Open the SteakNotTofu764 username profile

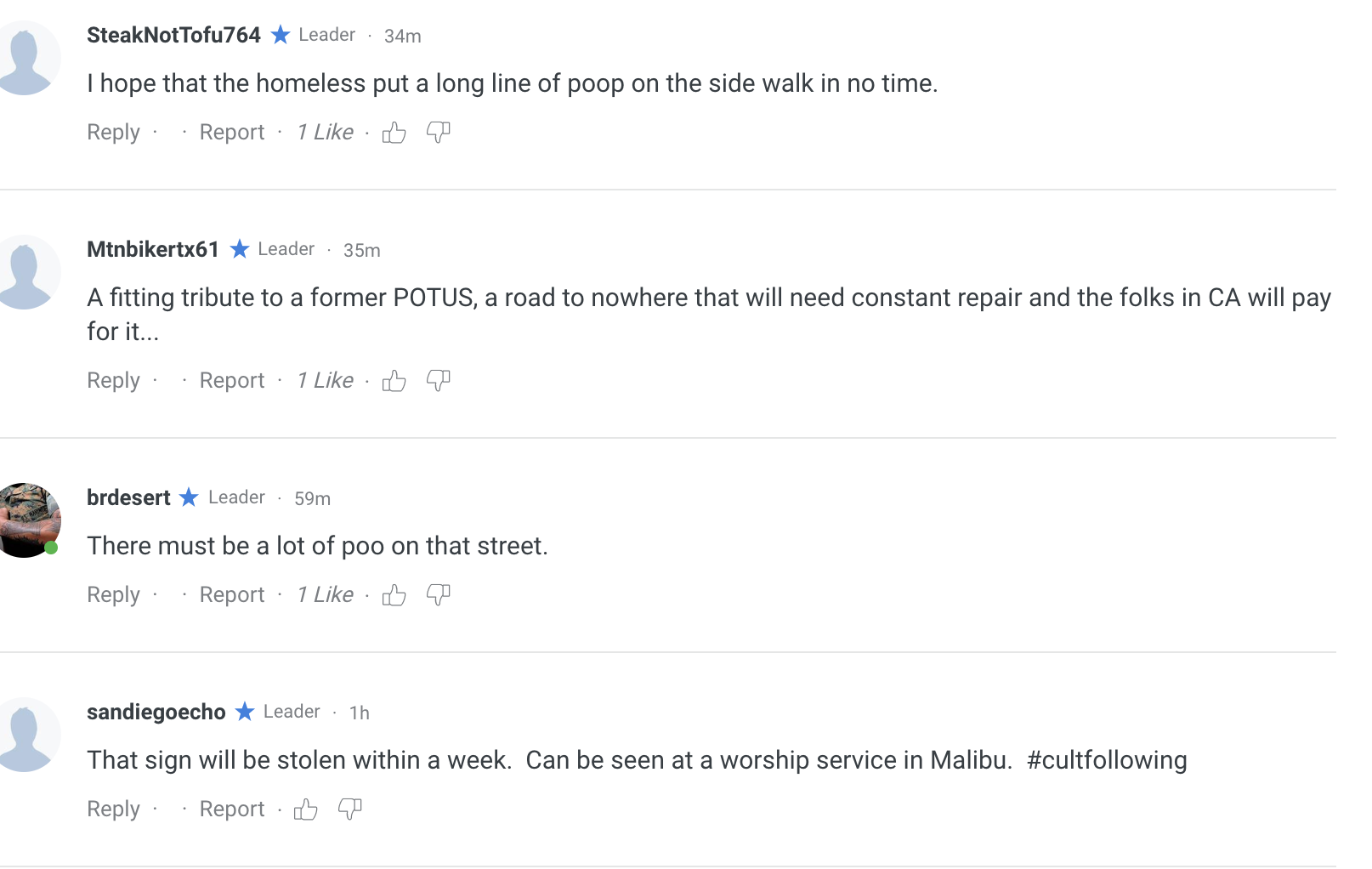(x=173, y=35)
